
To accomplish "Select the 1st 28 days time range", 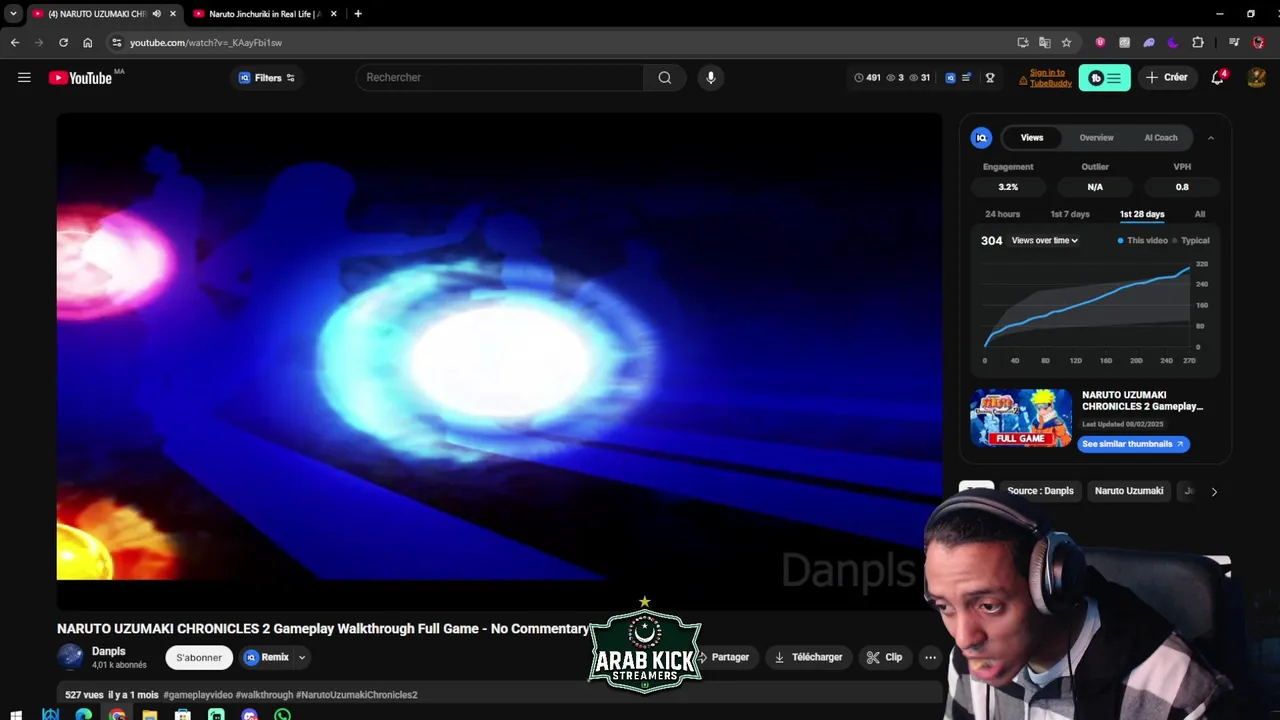I will [x=1142, y=214].
